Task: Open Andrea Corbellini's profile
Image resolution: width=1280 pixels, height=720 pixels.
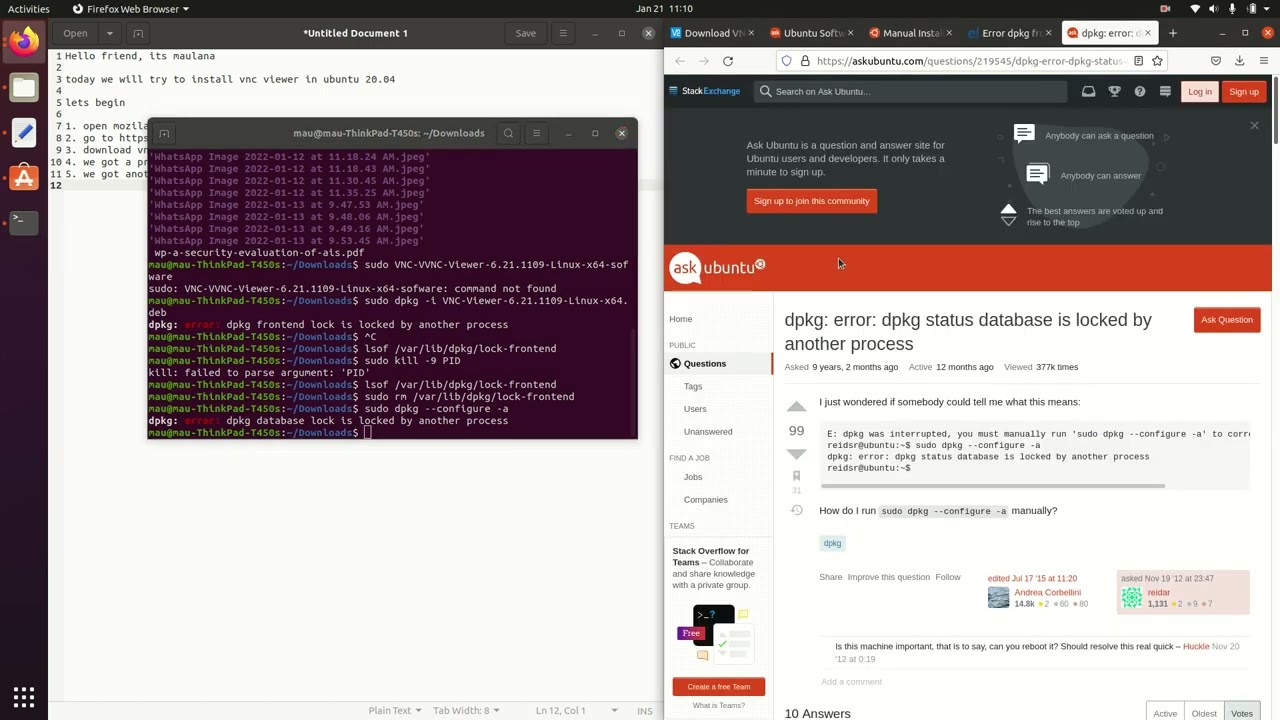Action: tap(1047, 593)
